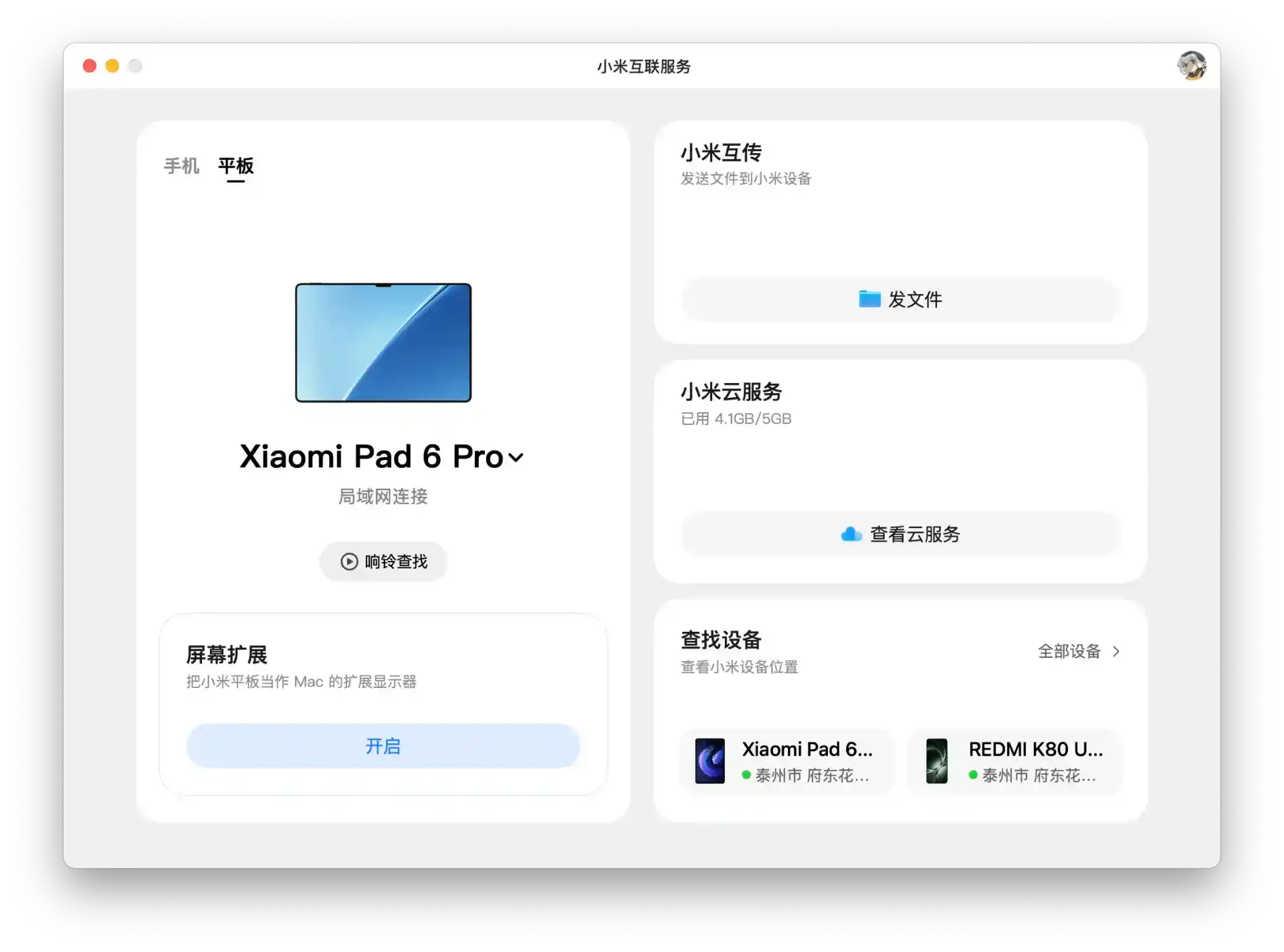Enable screen extension with 开启
The image size is (1284, 952).
pyautogui.click(x=383, y=746)
